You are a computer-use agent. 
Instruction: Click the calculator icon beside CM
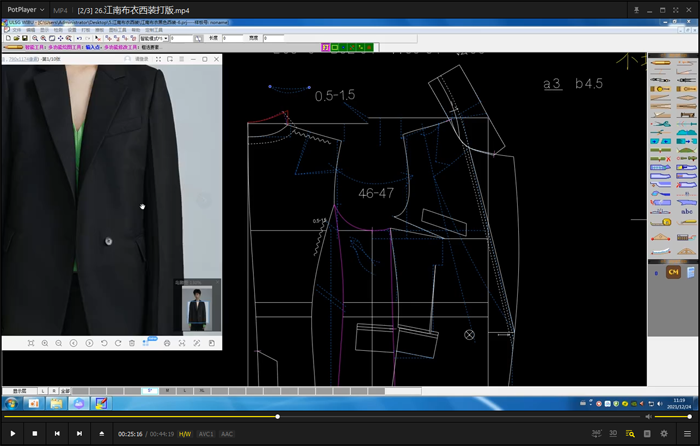tap(691, 272)
